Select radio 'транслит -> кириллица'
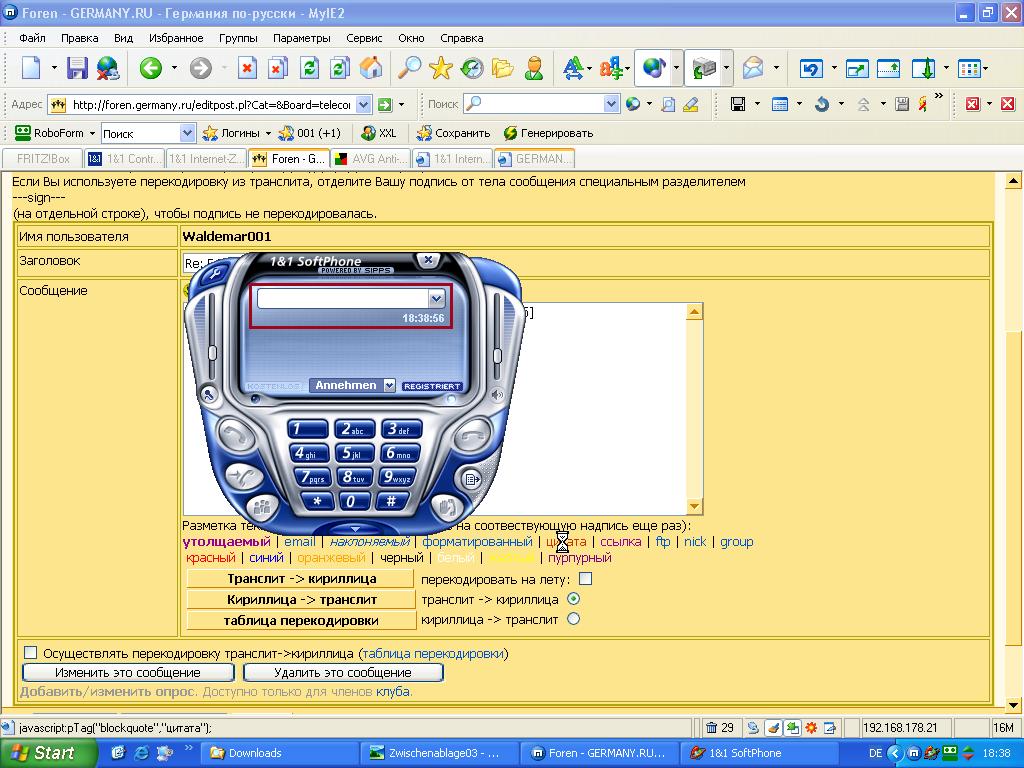The image size is (1024, 768). (x=573, y=599)
